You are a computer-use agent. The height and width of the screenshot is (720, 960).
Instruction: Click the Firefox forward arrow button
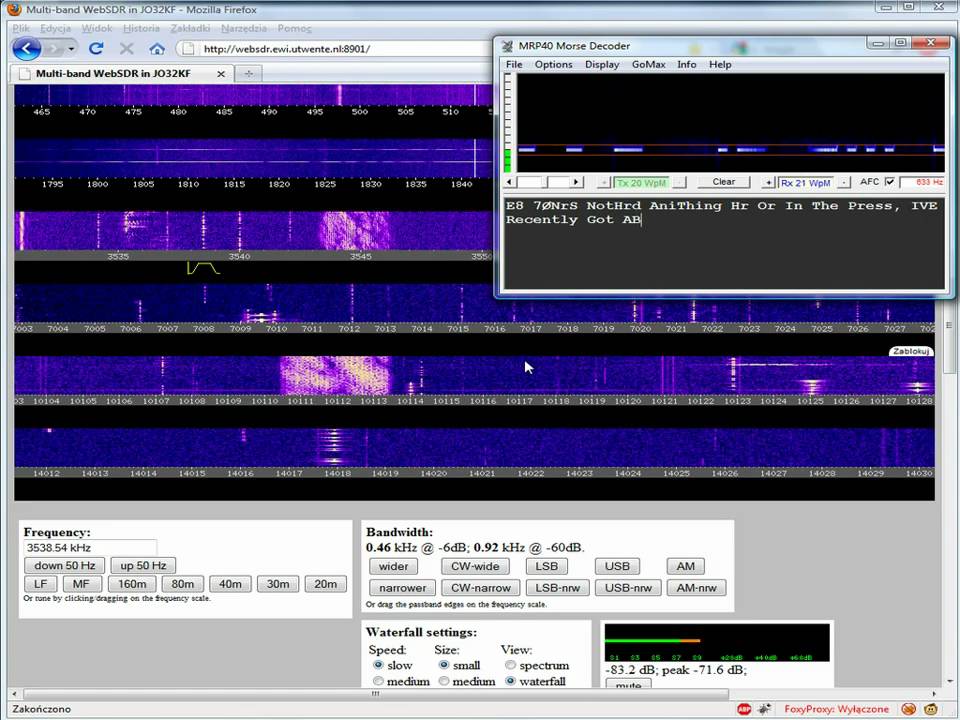click(54, 48)
